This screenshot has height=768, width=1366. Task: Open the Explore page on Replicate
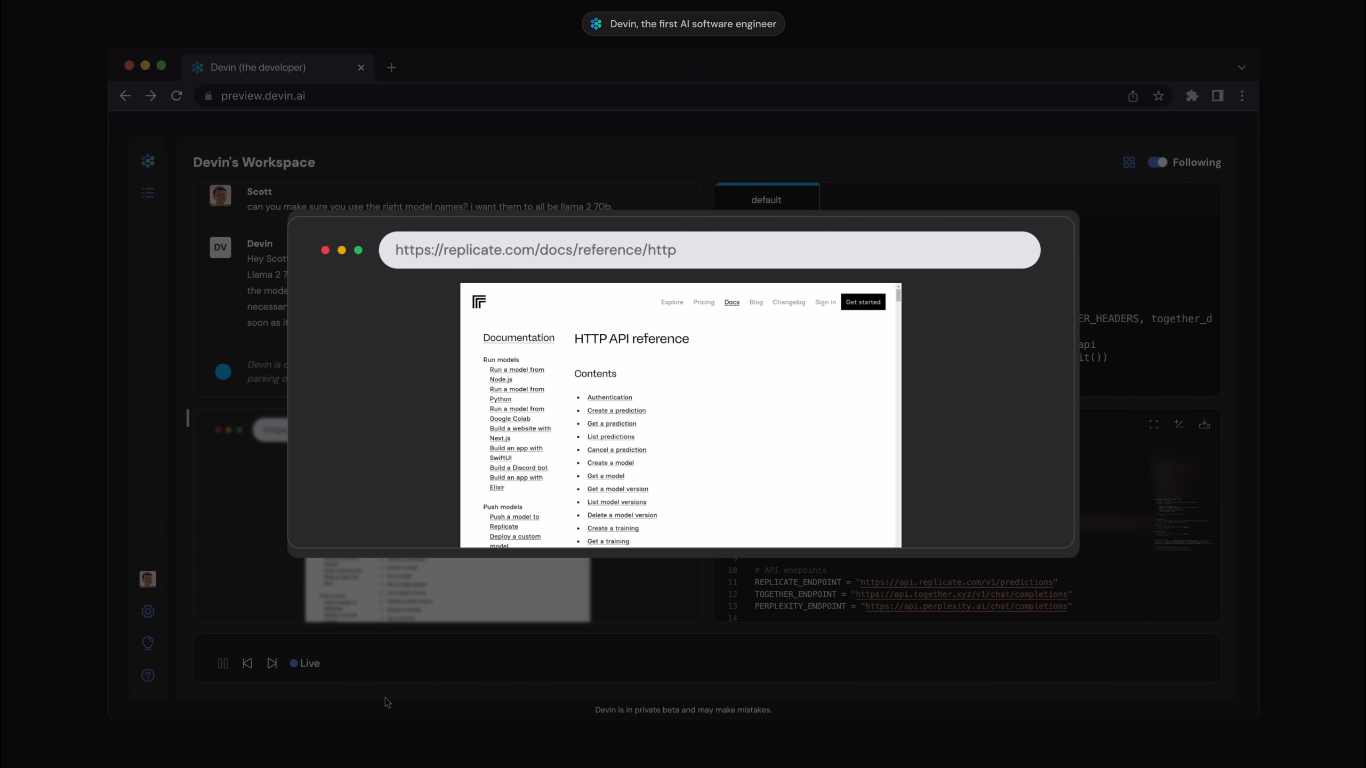coord(672,302)
